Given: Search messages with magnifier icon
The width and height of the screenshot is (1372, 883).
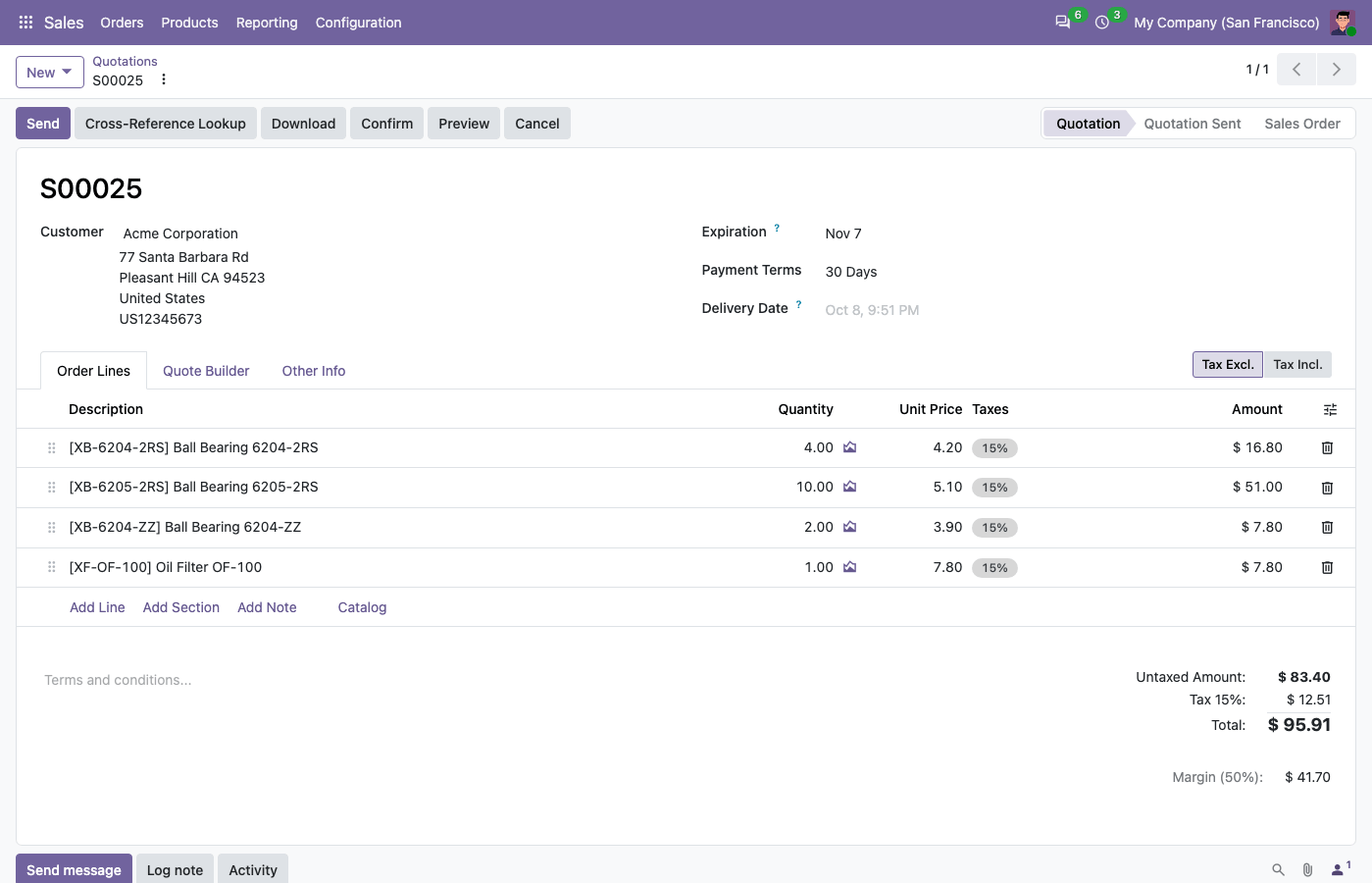Looking at the screenshot, I should 1278,869.
